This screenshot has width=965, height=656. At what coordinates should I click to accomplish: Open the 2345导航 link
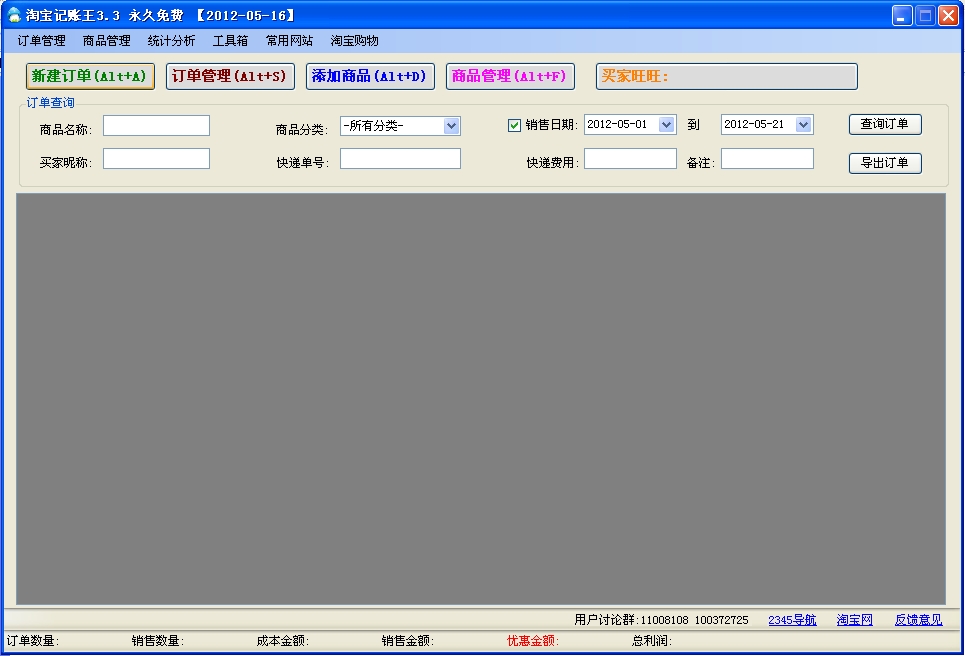(x=792, y=620)
